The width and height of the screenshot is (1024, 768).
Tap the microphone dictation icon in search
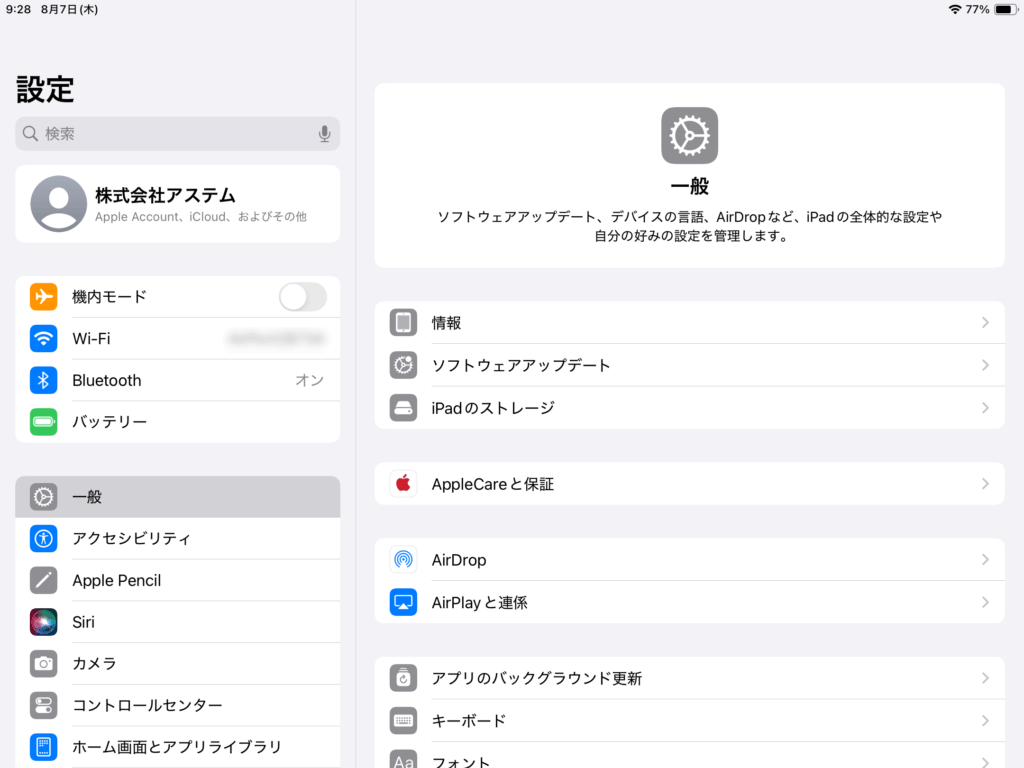[x=325, y=134]
